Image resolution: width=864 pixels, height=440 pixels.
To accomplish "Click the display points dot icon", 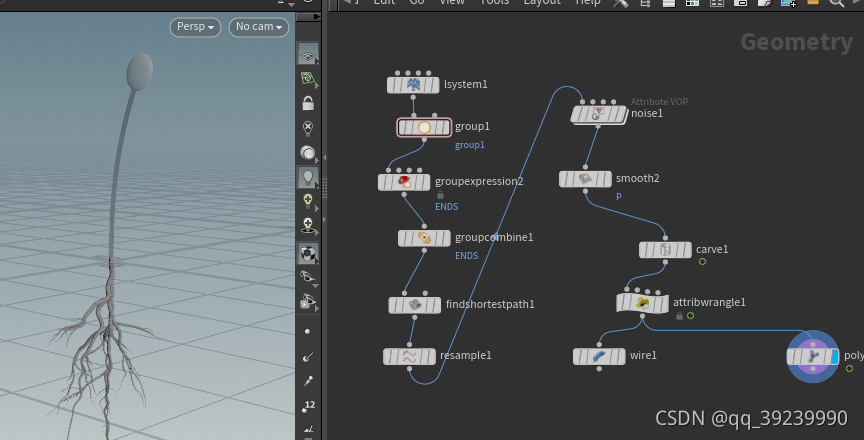I will click(307, 332).
